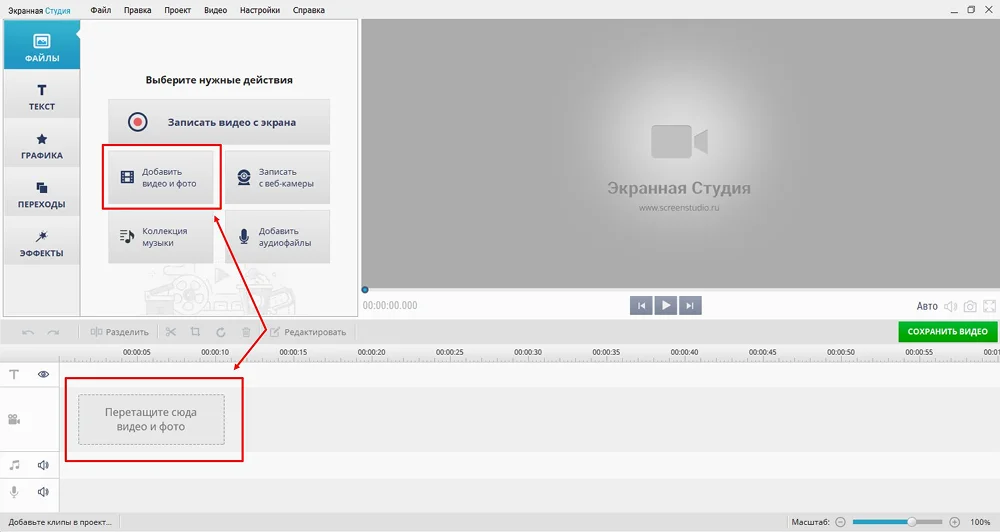Click the 00:00:10 timeline ruler mark
Screen dimensions: 1000x532
click(215, 352)
